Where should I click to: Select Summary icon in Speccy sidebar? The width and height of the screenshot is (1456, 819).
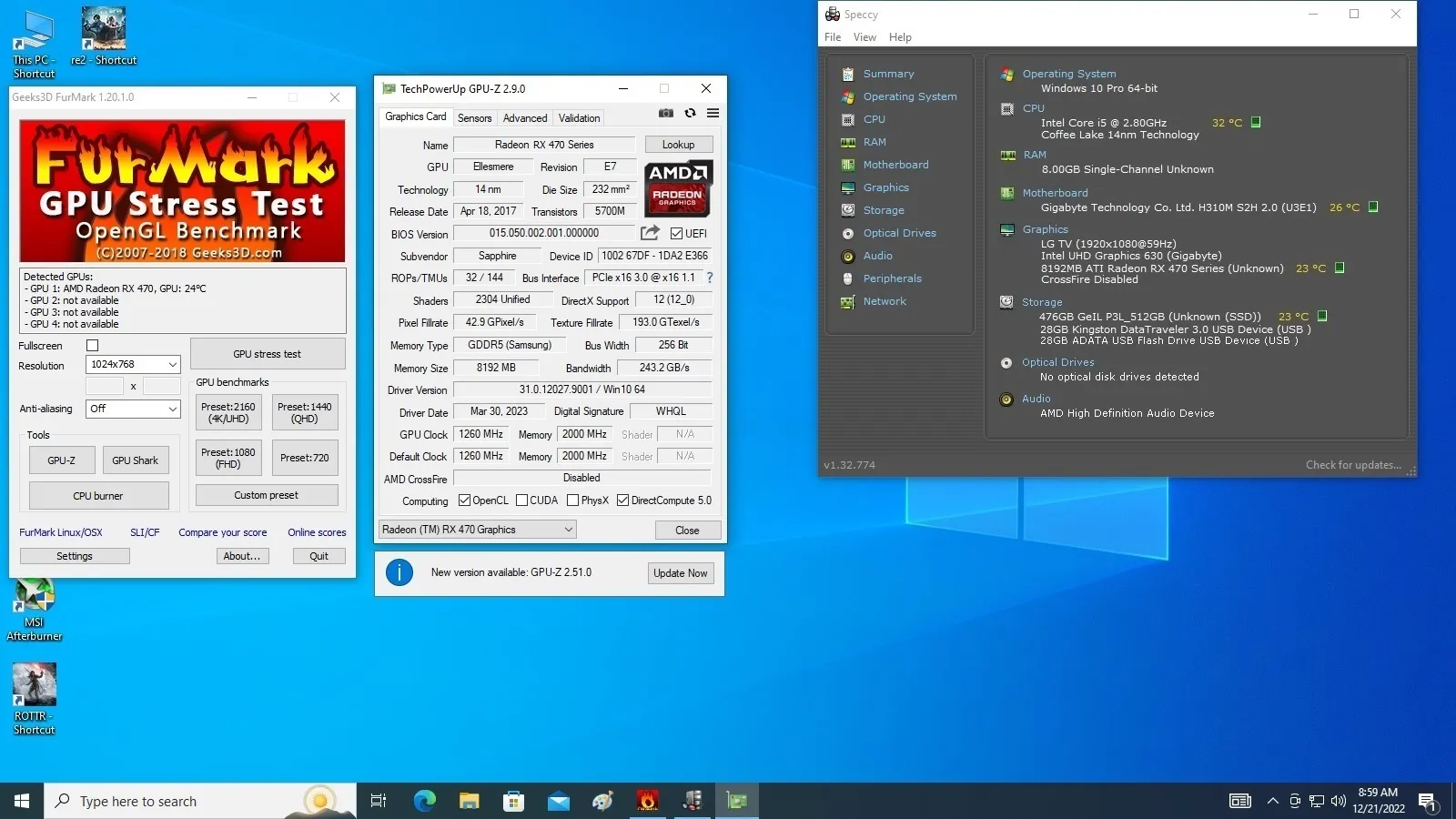tap(848, 74)
